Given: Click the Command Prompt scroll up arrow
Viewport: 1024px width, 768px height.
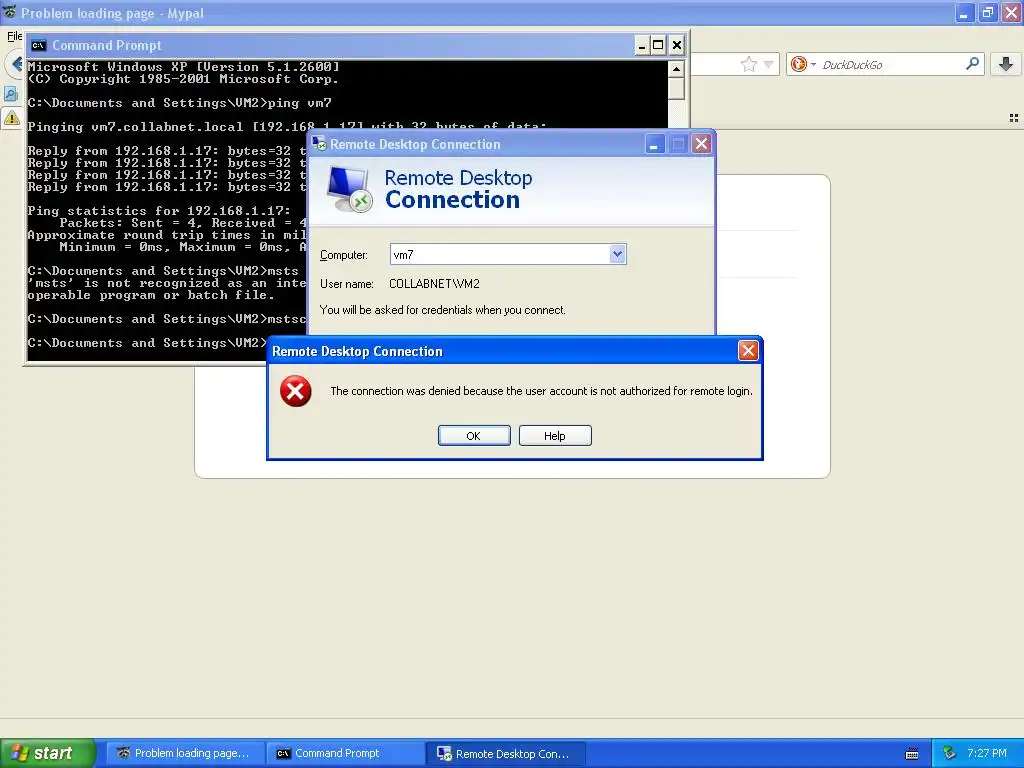Looking at the screenshot, I should pos(677,69).
